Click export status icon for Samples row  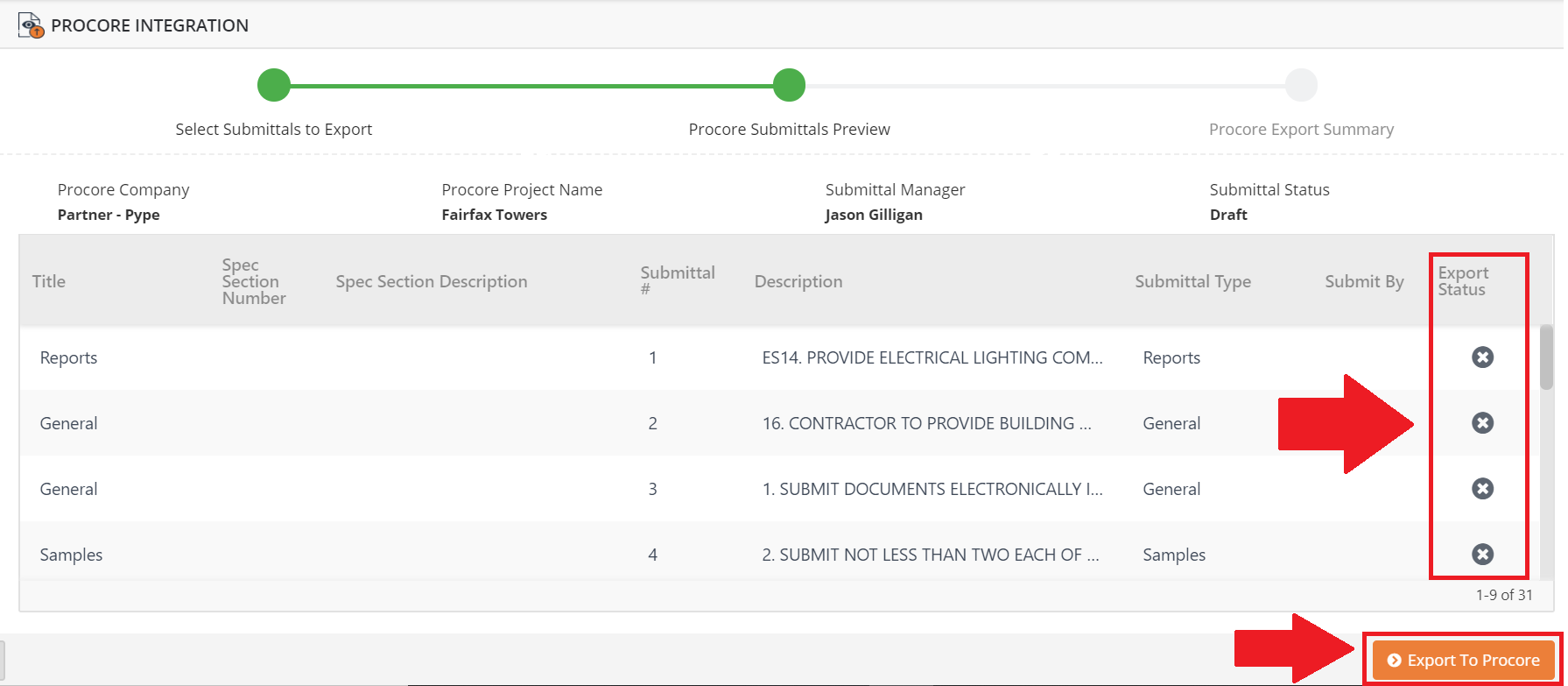pos(1482,555)
